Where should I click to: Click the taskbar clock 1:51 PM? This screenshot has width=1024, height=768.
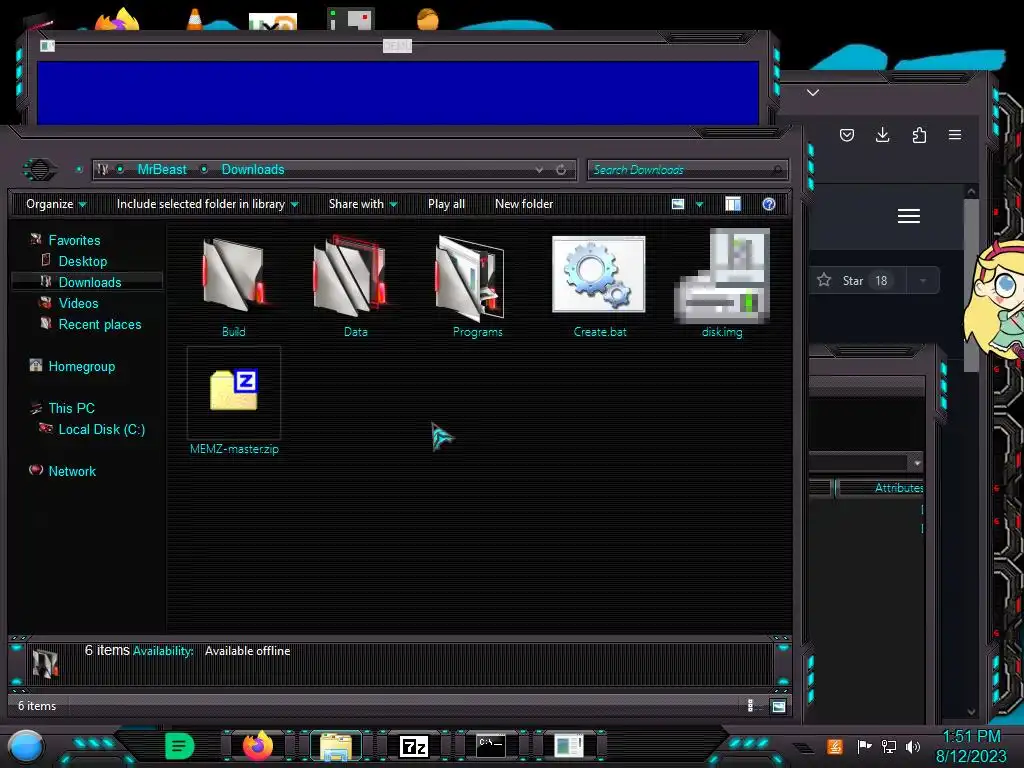tap(971, 737)
